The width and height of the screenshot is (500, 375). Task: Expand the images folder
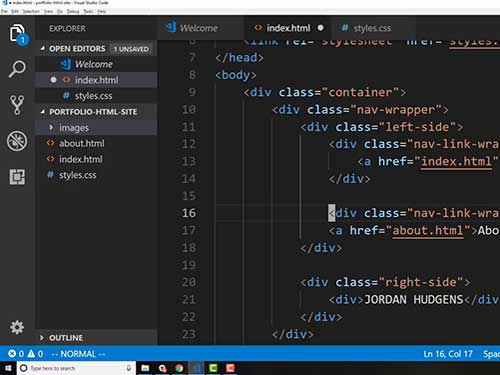(51, 127)
